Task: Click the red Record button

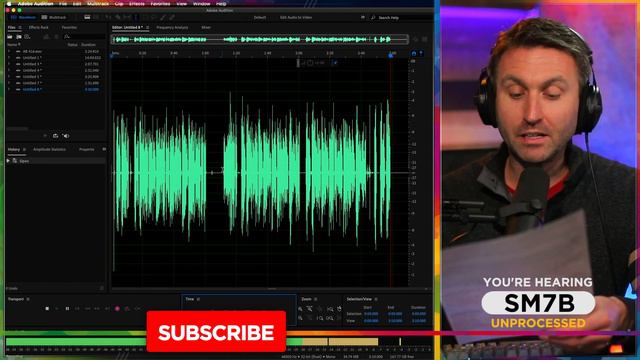Action: [x=117, y=309]
